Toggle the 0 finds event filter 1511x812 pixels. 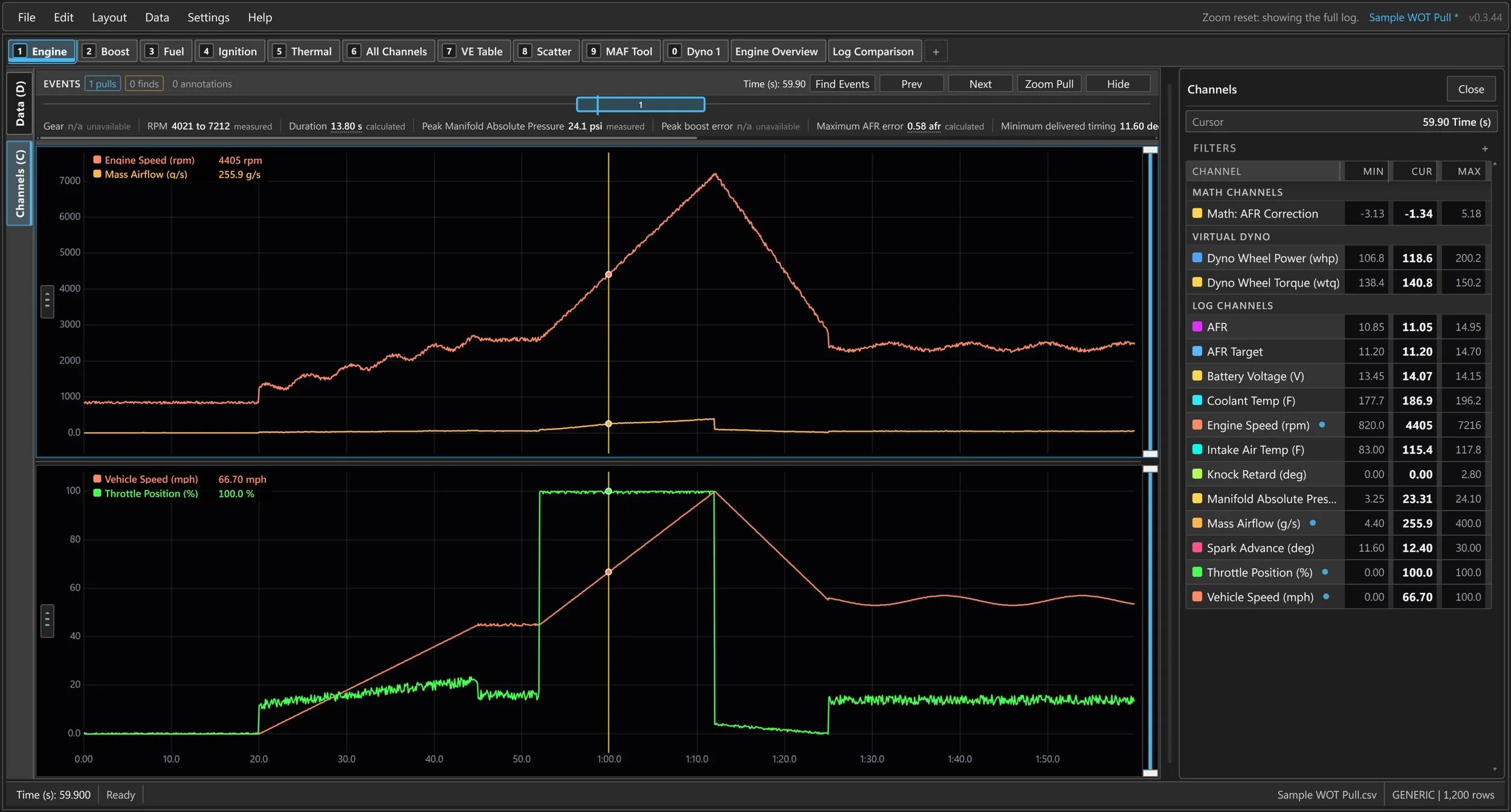coord(144,83)
